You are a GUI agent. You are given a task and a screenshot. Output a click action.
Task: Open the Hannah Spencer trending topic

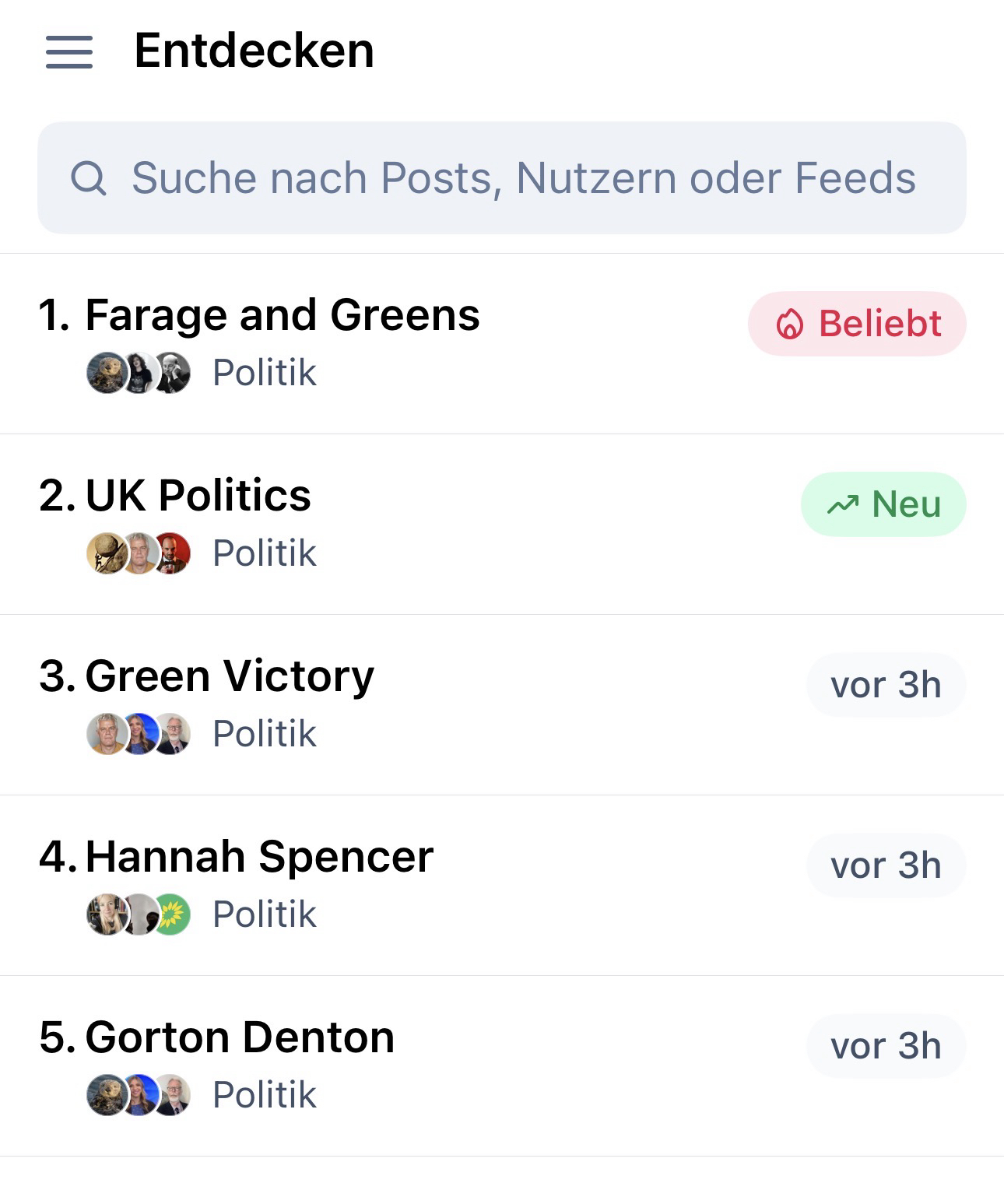click(x=259, y=857)
